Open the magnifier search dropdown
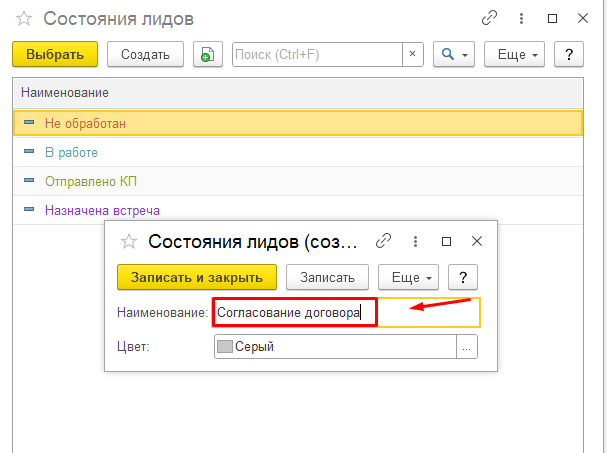Viewport: 607px width, 453px height. pos(454,54)
